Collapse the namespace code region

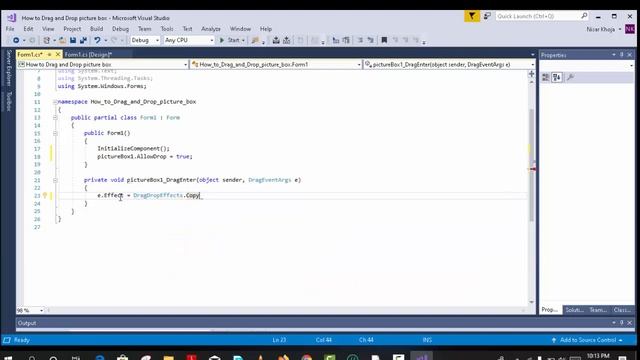pyautogui.click(x=55, y=102)
